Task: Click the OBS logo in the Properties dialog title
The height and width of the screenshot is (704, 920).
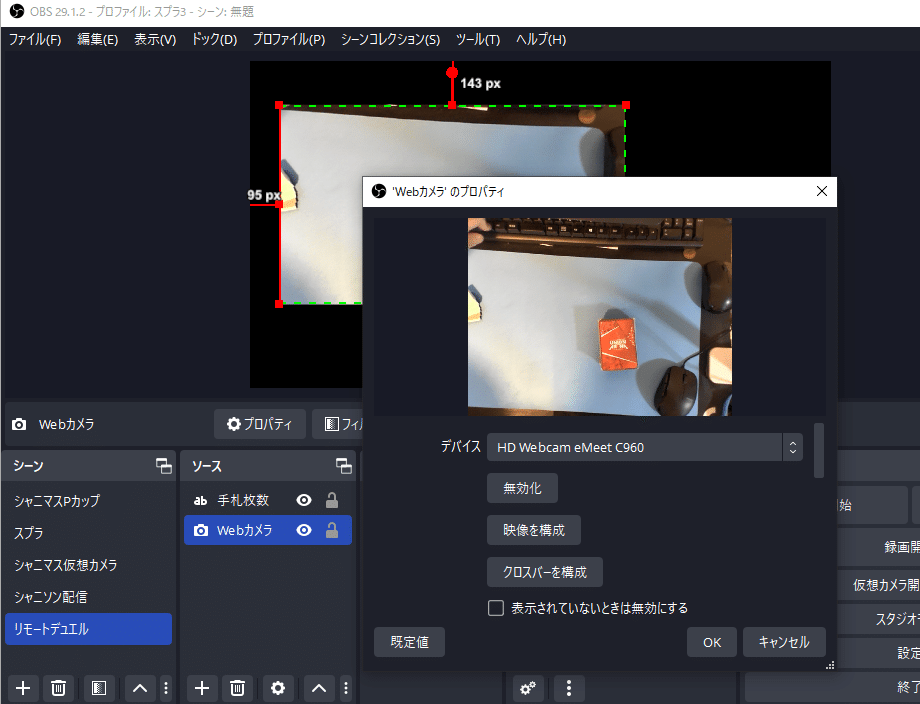Action: point(379,191)
